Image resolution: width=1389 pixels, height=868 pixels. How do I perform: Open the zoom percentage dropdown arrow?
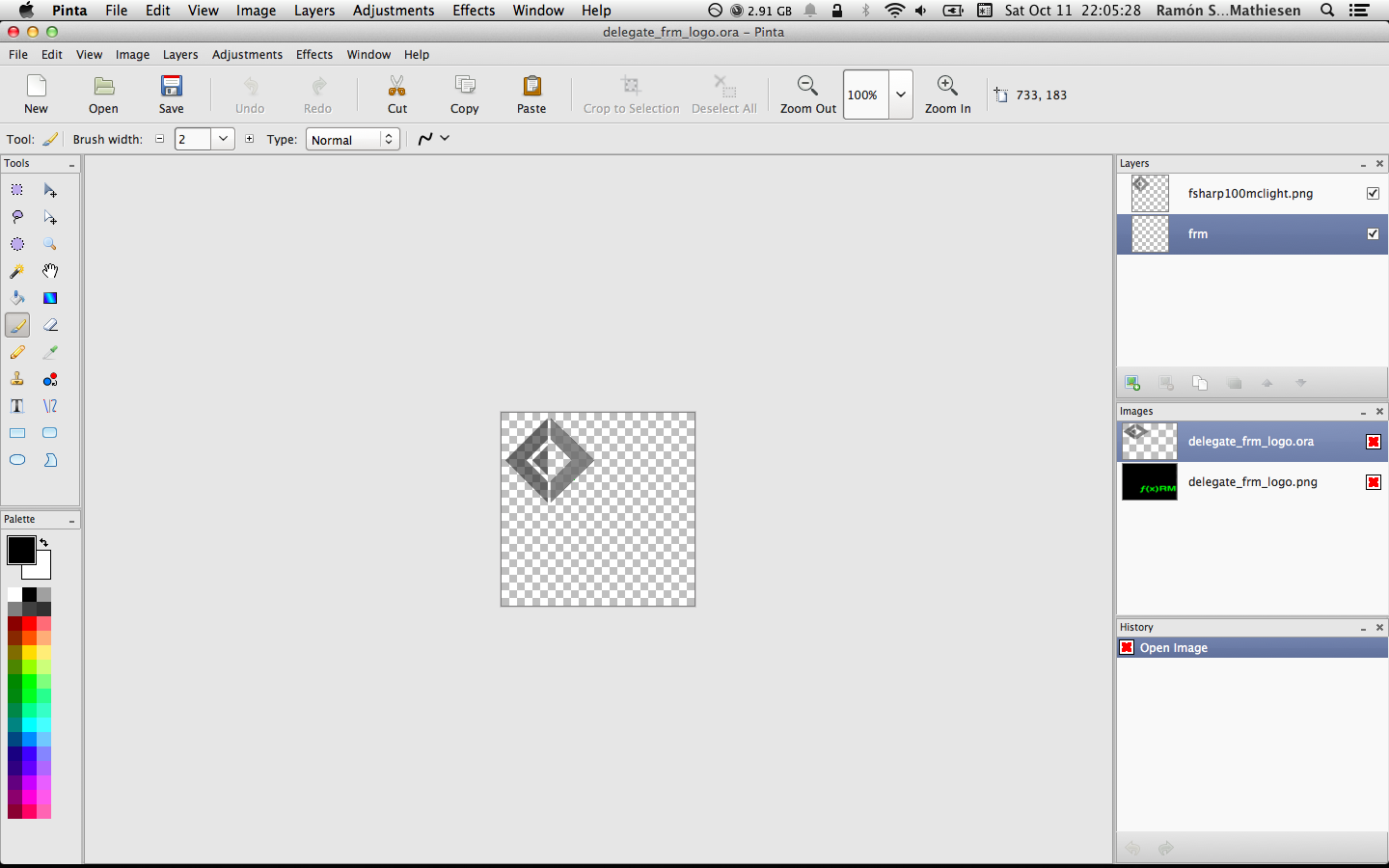[901, 95]
